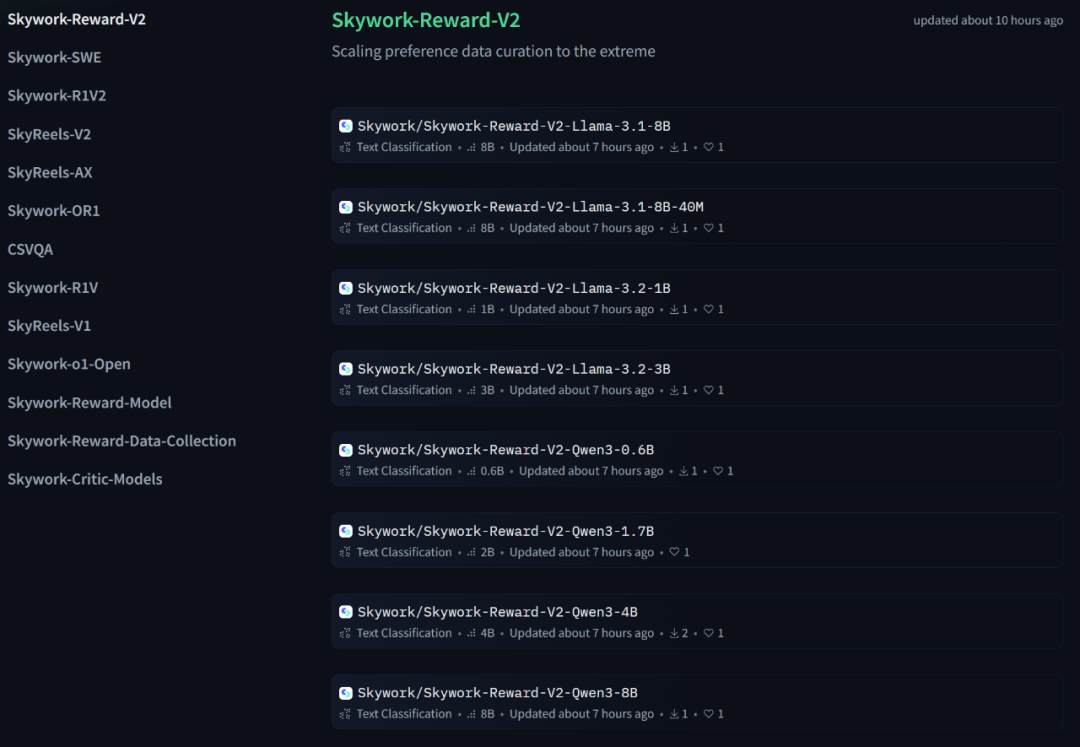Viewport: 1080px width, 747px height.
Task: Click the '1B' size label on Llama-3.2-1B row
Action: (x=488, y=309)
